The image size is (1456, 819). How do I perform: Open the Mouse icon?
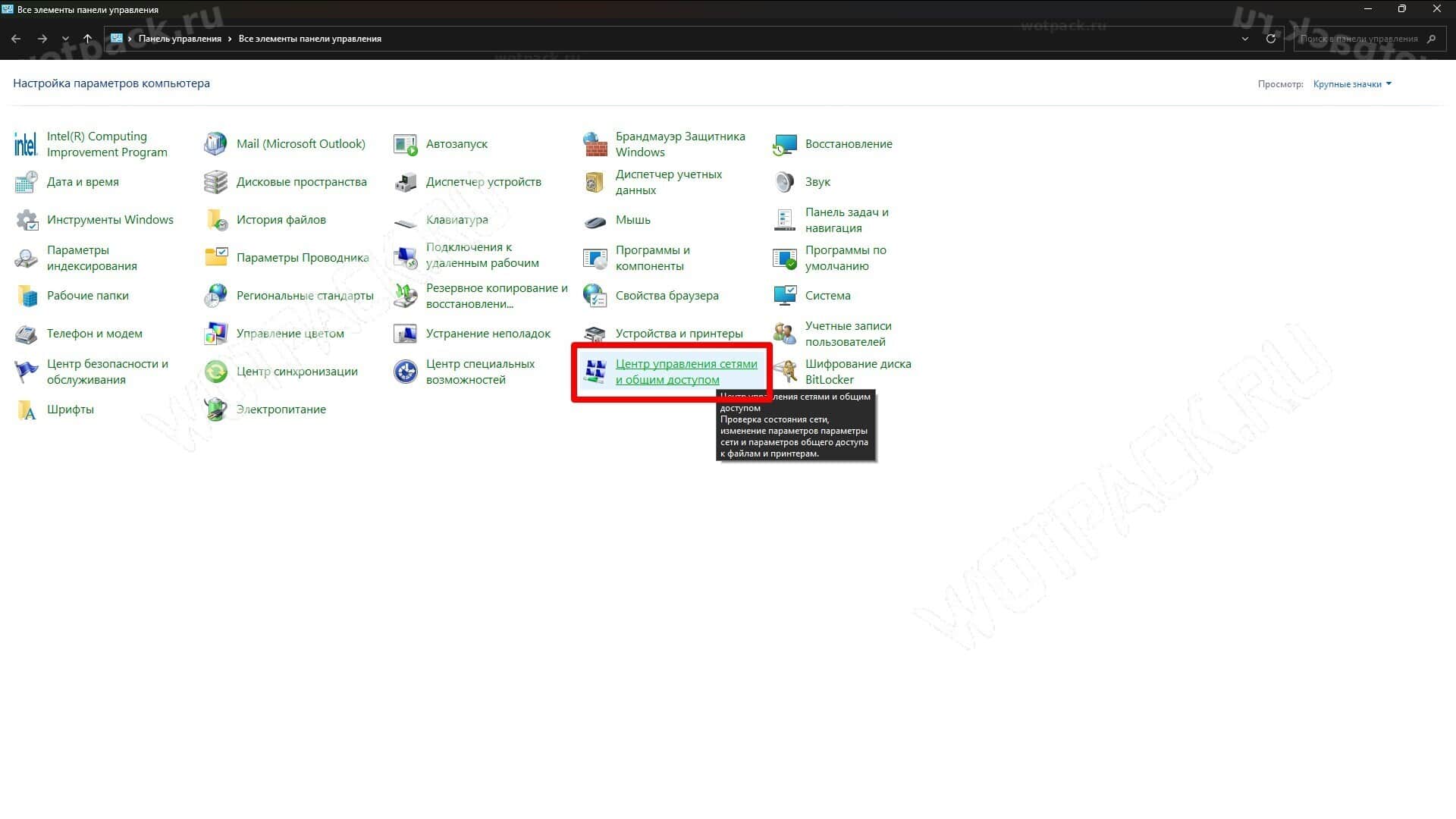(x=595, y=221)
